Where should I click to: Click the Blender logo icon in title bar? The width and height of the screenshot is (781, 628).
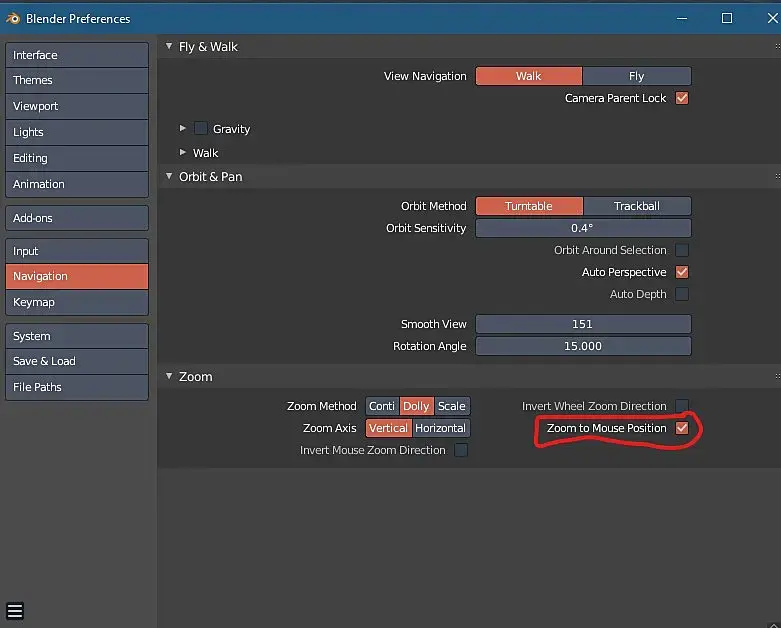(12, 18)
